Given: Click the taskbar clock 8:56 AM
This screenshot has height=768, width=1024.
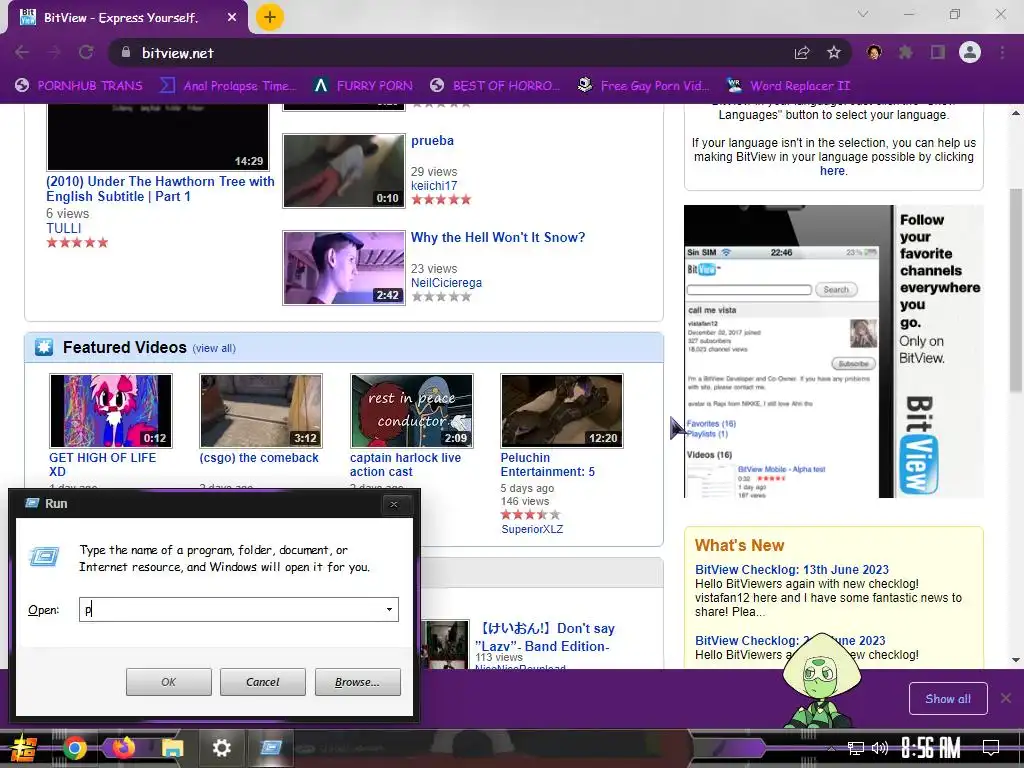Looking at the screenshot, I should [x=931, y=748].
